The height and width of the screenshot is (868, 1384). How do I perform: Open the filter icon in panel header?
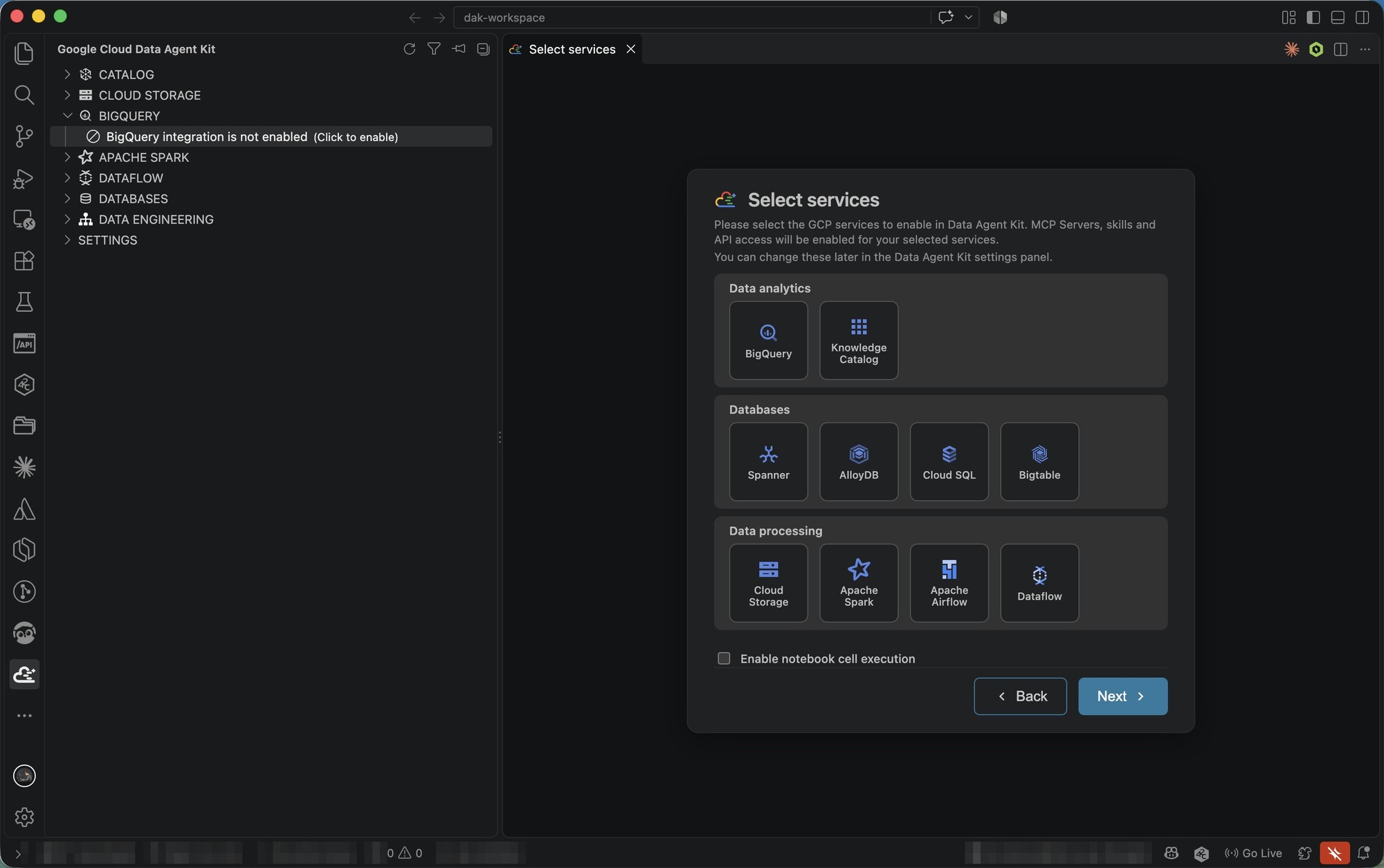(x=434, y=49)
